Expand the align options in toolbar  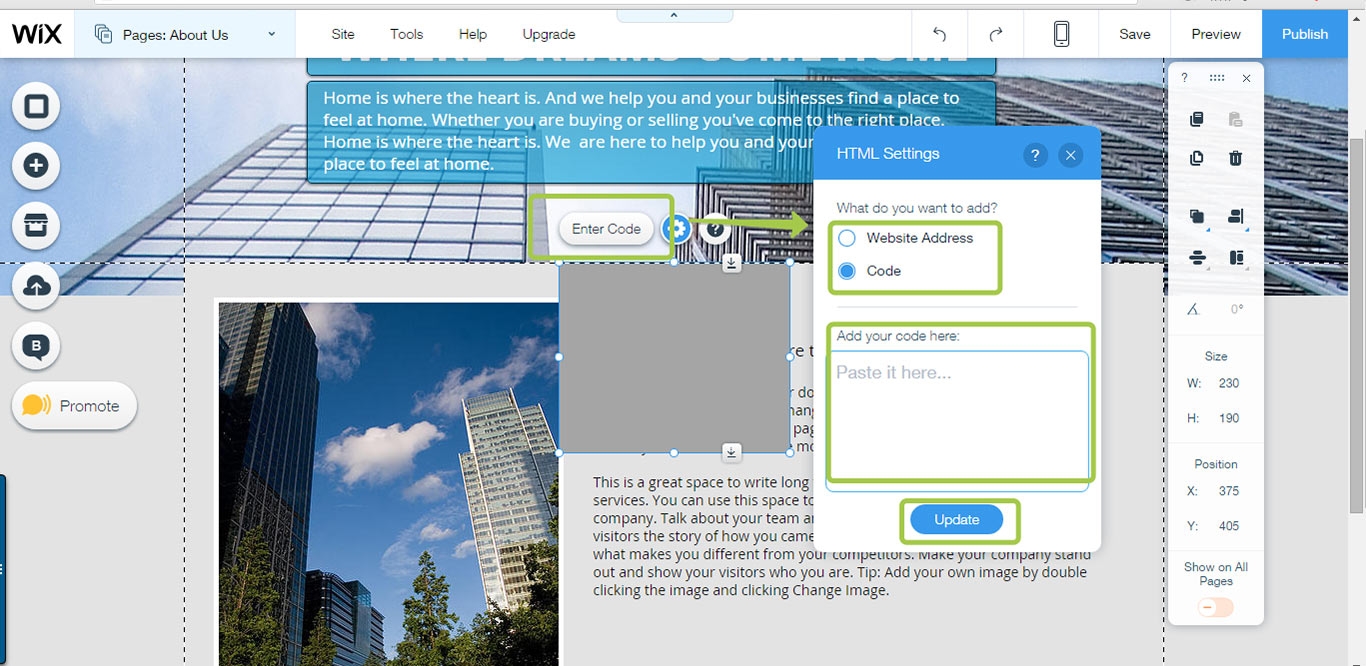pyautogui.click(x=1198, y=258)
